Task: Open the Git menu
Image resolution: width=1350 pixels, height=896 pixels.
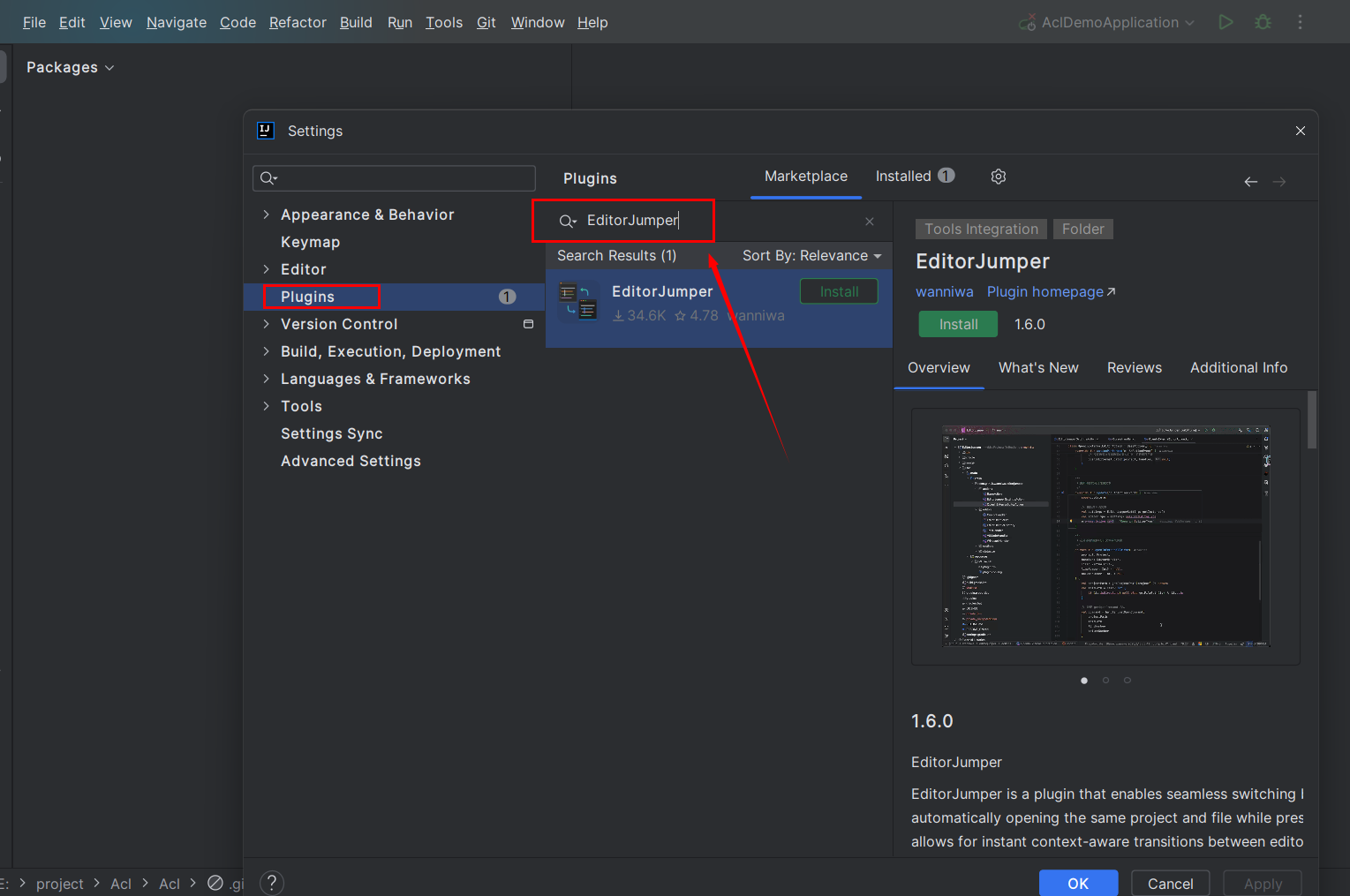Action: (486, 22)
